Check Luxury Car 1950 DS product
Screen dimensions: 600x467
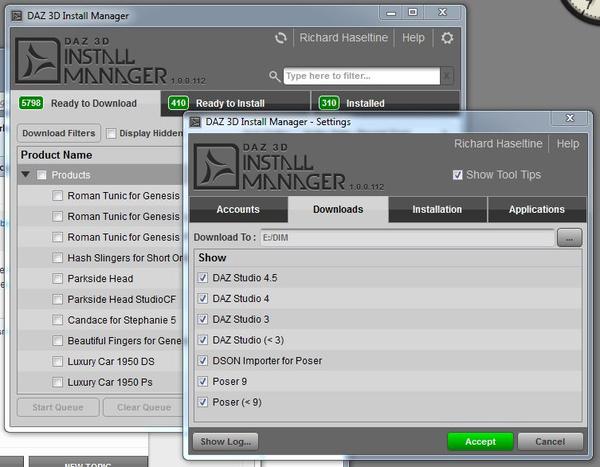click(x=57, y=361)
